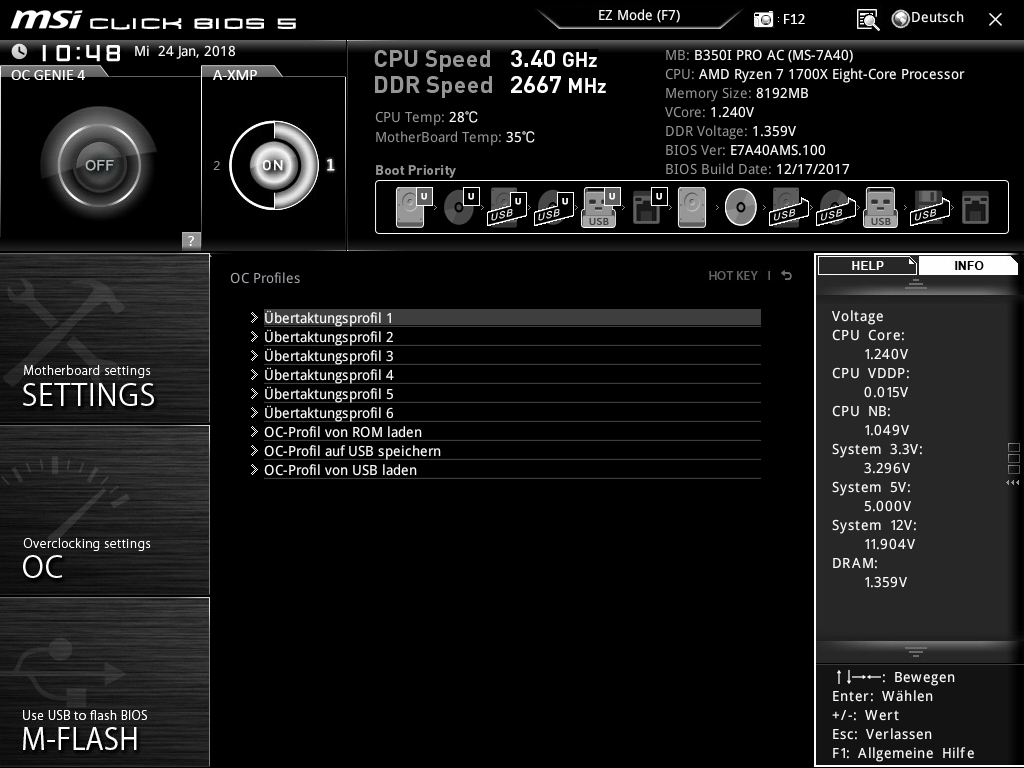Screen dimensions: 1024x768
Task: Open the OC overclocking settings section
Action: click(104, 510)
